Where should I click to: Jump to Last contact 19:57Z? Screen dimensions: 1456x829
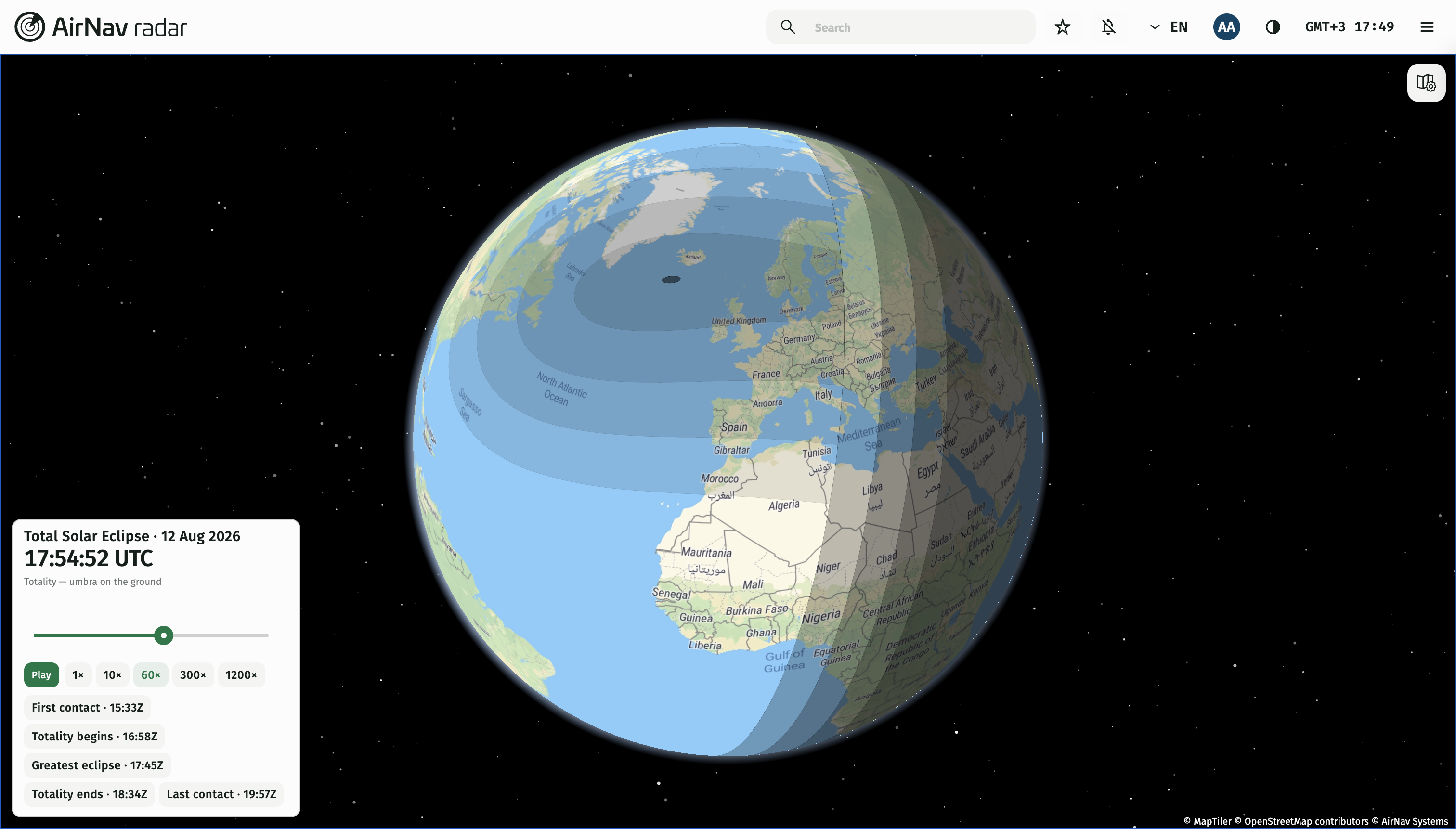click(221, 794)
